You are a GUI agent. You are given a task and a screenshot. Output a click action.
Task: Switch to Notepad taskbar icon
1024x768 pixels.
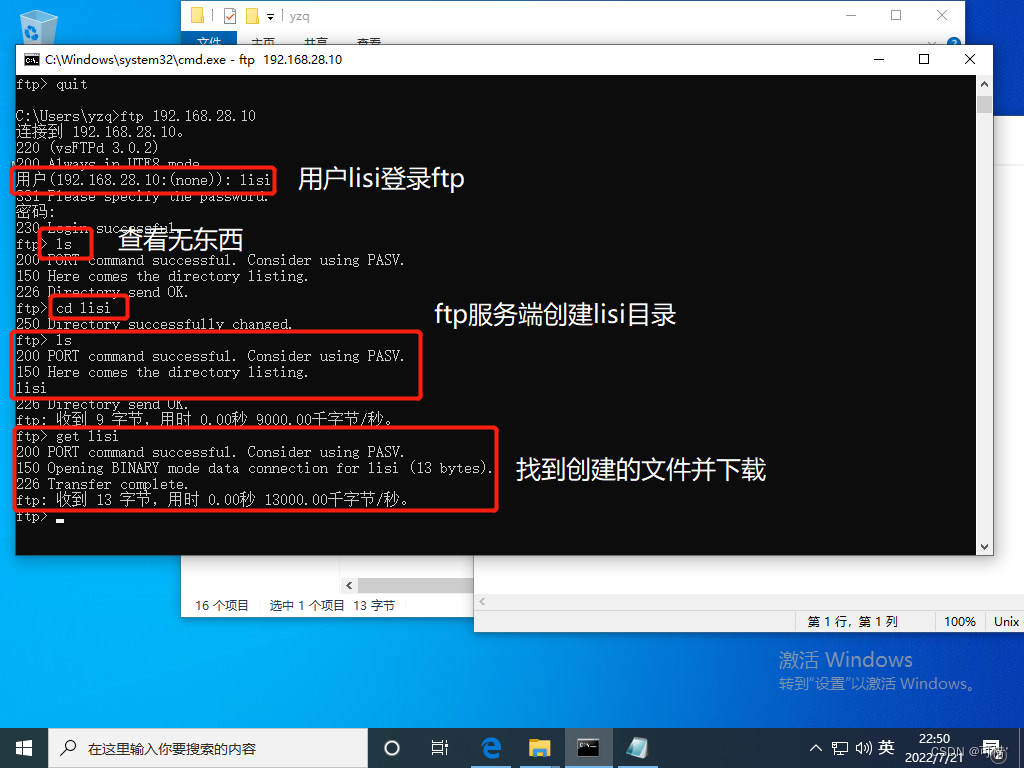pyautogui.click(x=637, y=748)
